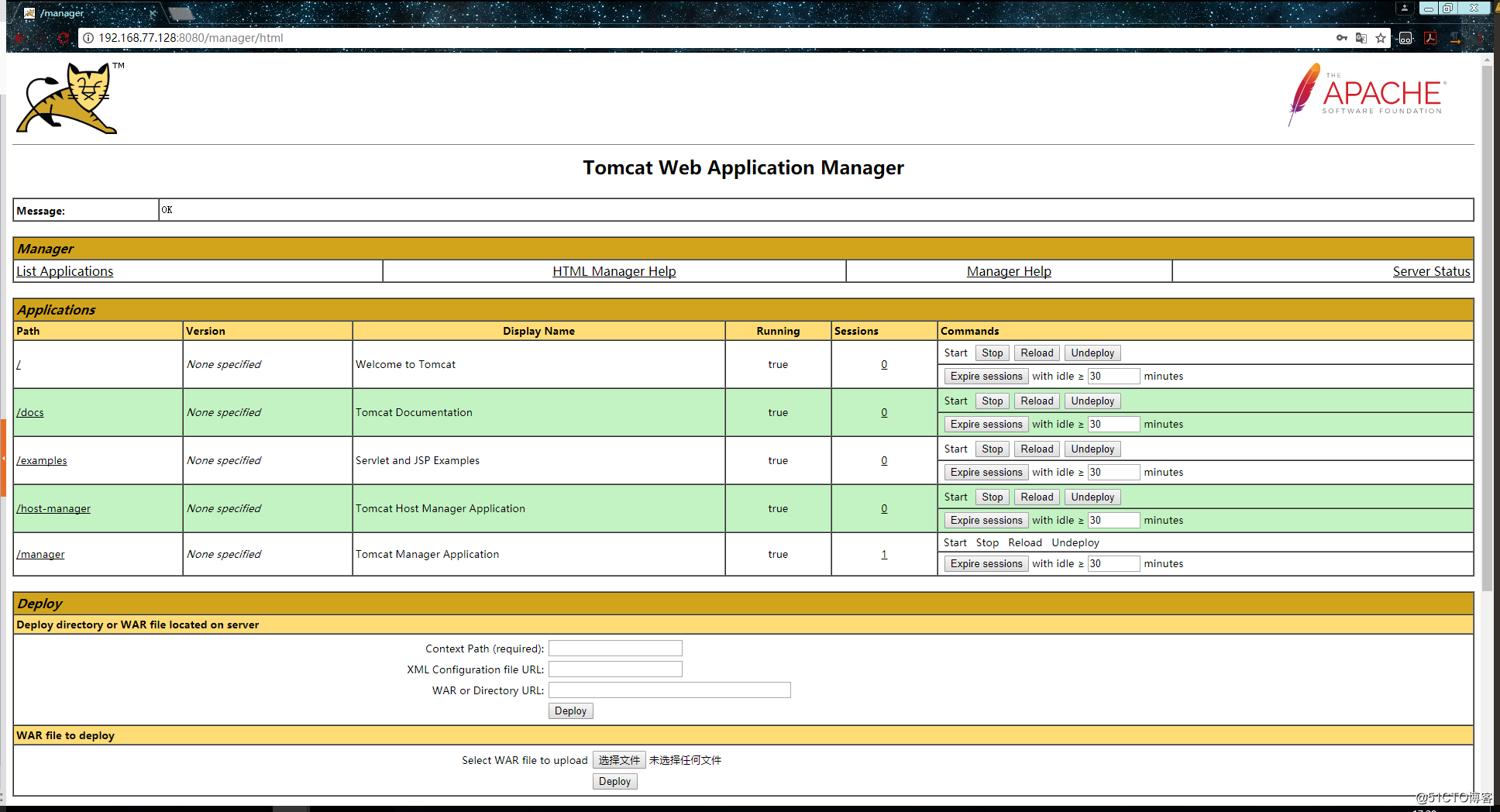Click the robot-face extension icon
This screenshot has width=1500, height=812.
tap(1406, 38)
